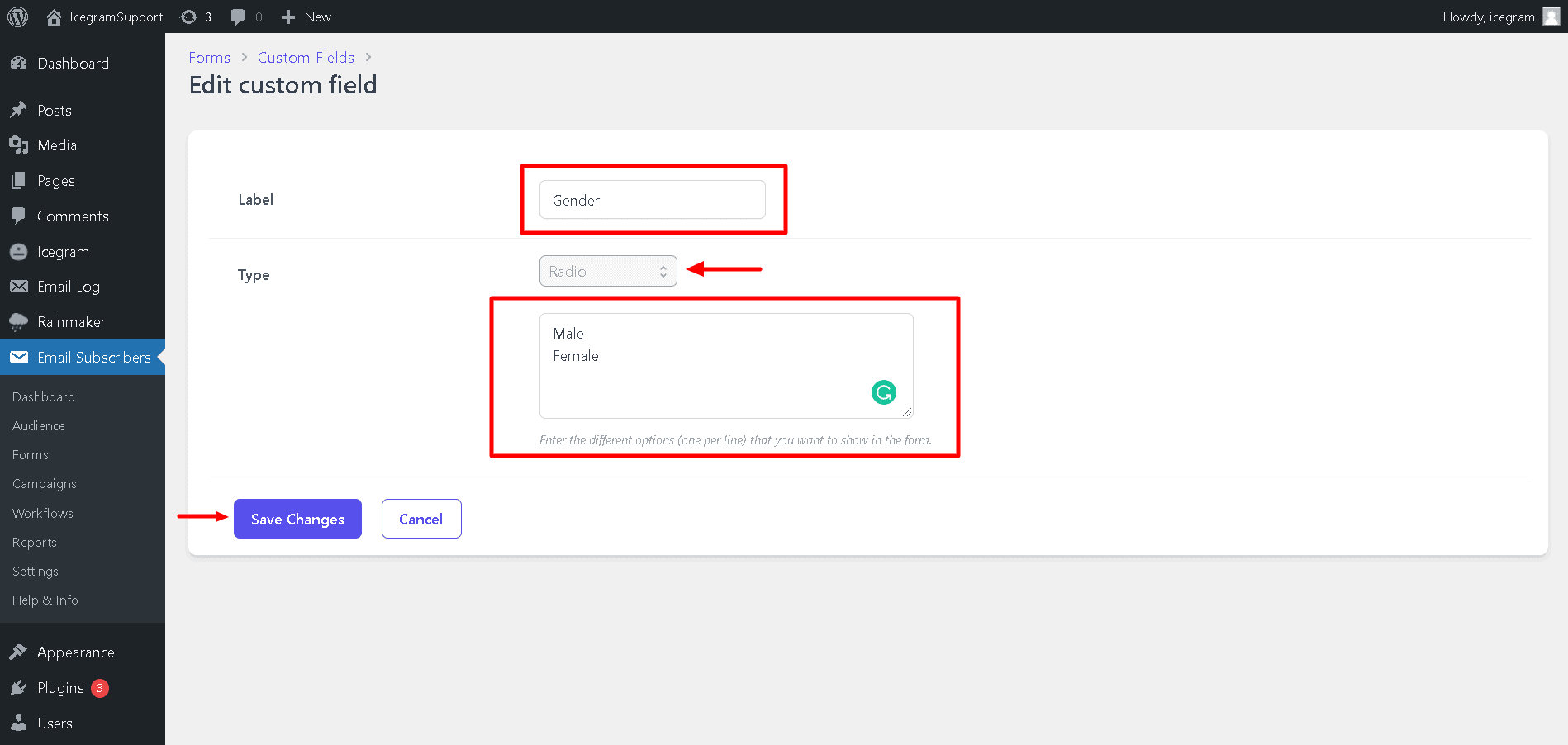The image size is (1568, 745).
Task: Click the Grammarly icon in the options box
Action: pos(884,392)
